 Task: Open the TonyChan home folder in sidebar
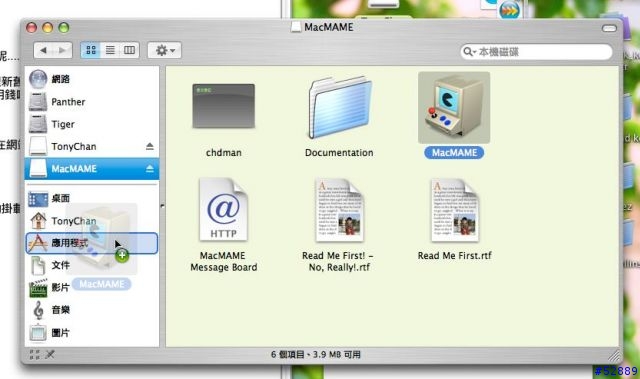92,221
